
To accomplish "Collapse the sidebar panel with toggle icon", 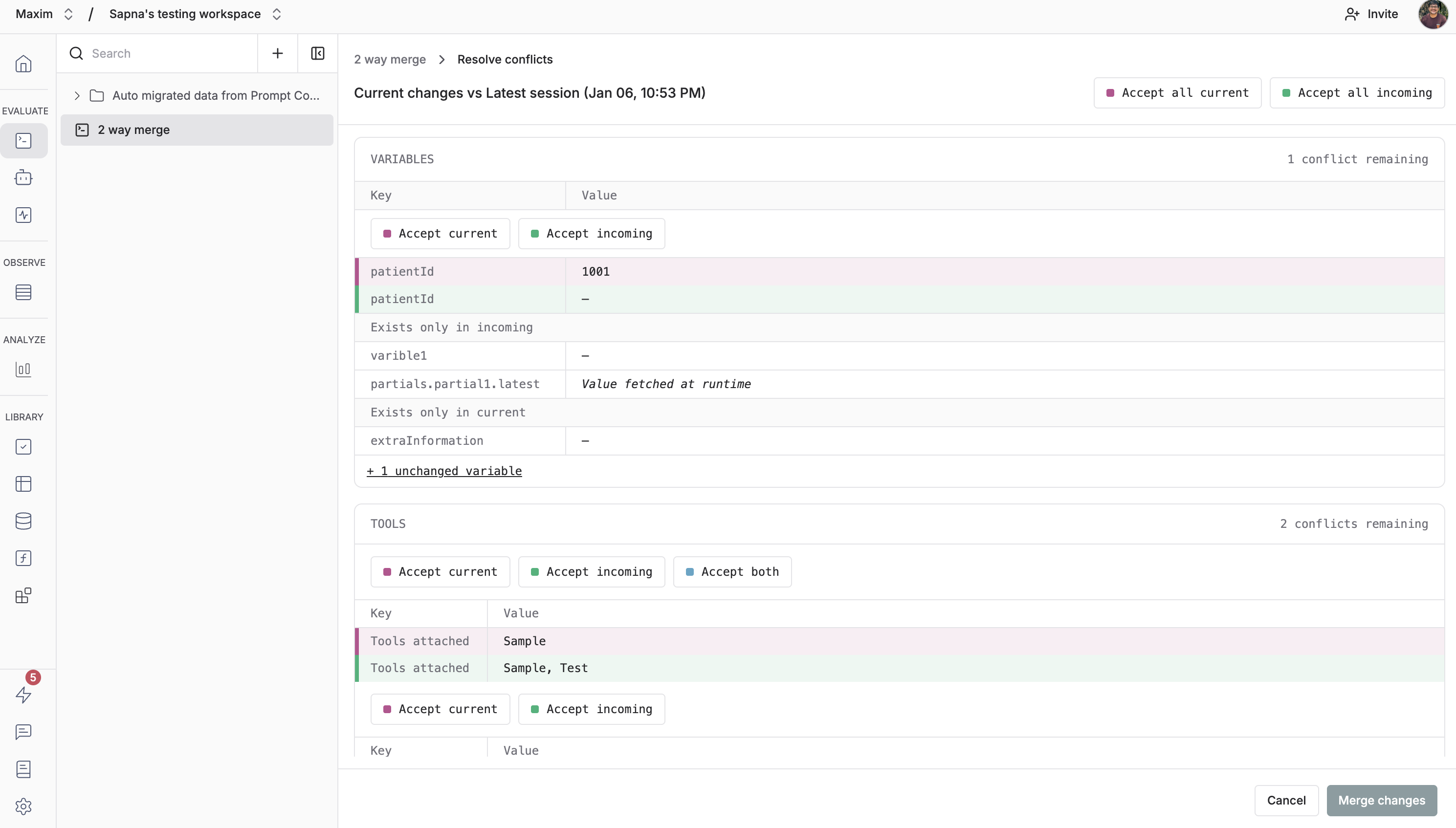I will click(317, 53).
